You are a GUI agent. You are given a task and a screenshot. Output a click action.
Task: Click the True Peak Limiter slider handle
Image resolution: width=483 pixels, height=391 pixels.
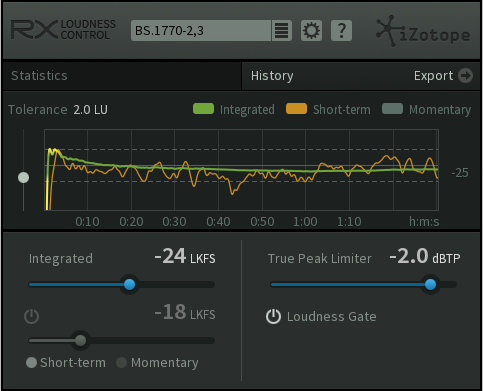(430, 284)
